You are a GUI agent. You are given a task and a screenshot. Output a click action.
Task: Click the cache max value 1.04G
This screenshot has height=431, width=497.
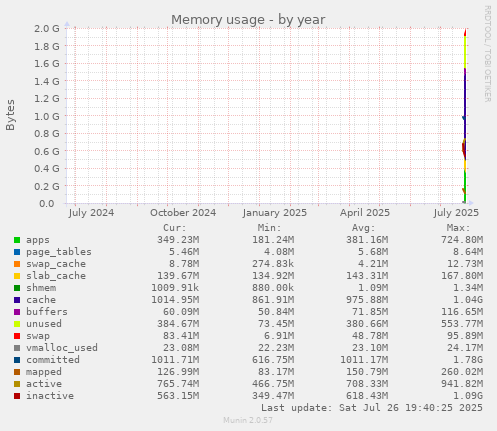click(x=468, y=300)
